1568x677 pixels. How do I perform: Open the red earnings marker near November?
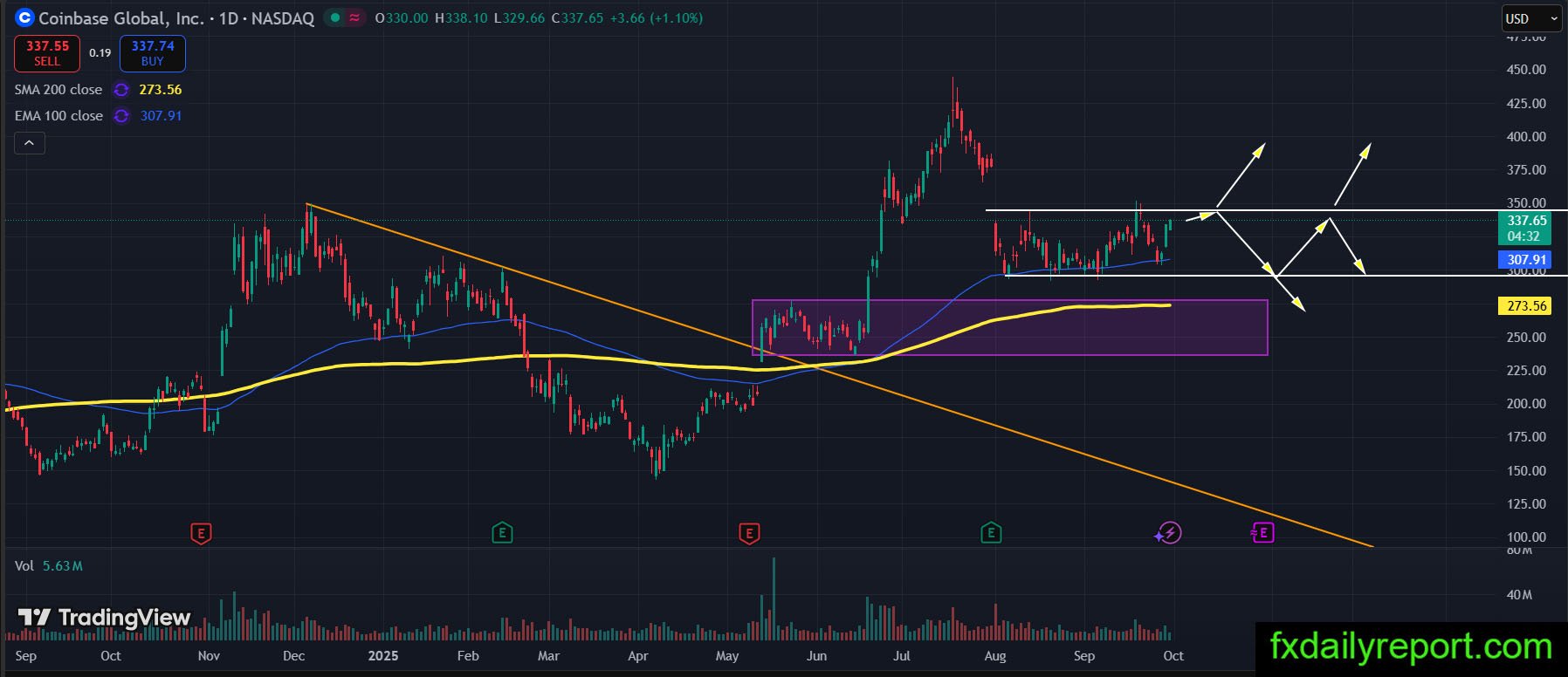click(201, 532)
